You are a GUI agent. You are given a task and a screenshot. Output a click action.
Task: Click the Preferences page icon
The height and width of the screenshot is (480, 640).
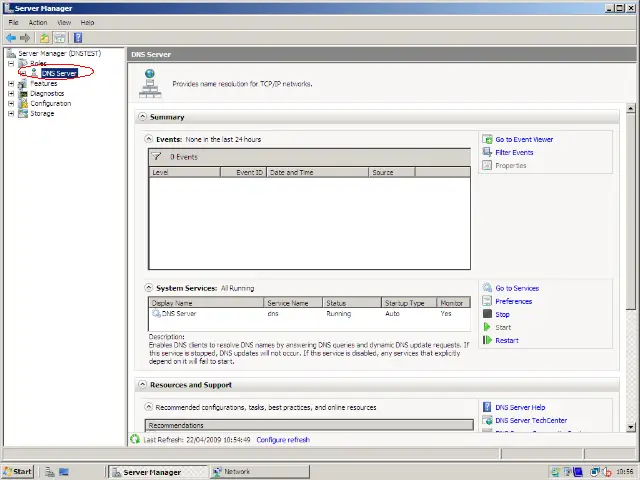(487, 301)
